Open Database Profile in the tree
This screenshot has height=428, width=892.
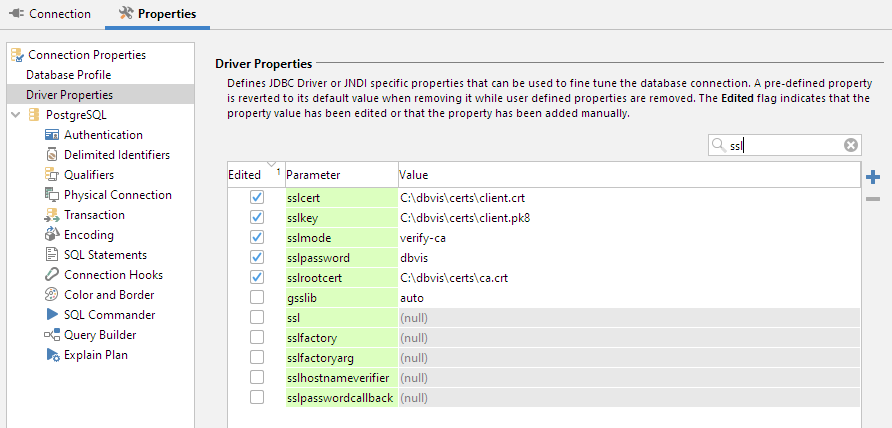(68, 75)
